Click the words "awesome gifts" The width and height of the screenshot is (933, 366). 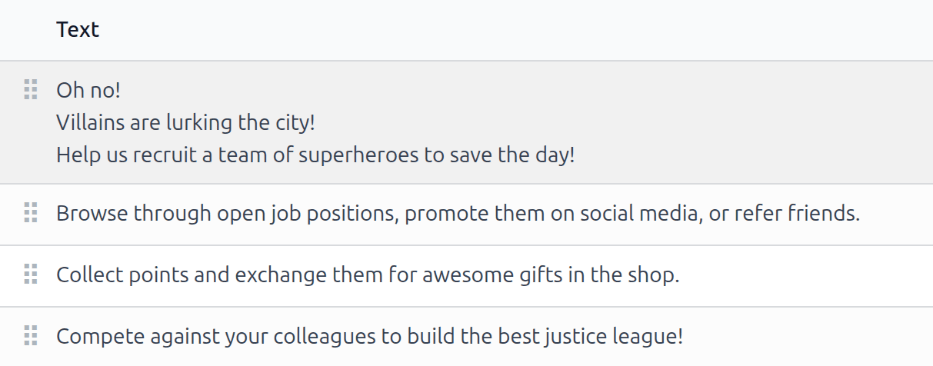coord(492,275)
